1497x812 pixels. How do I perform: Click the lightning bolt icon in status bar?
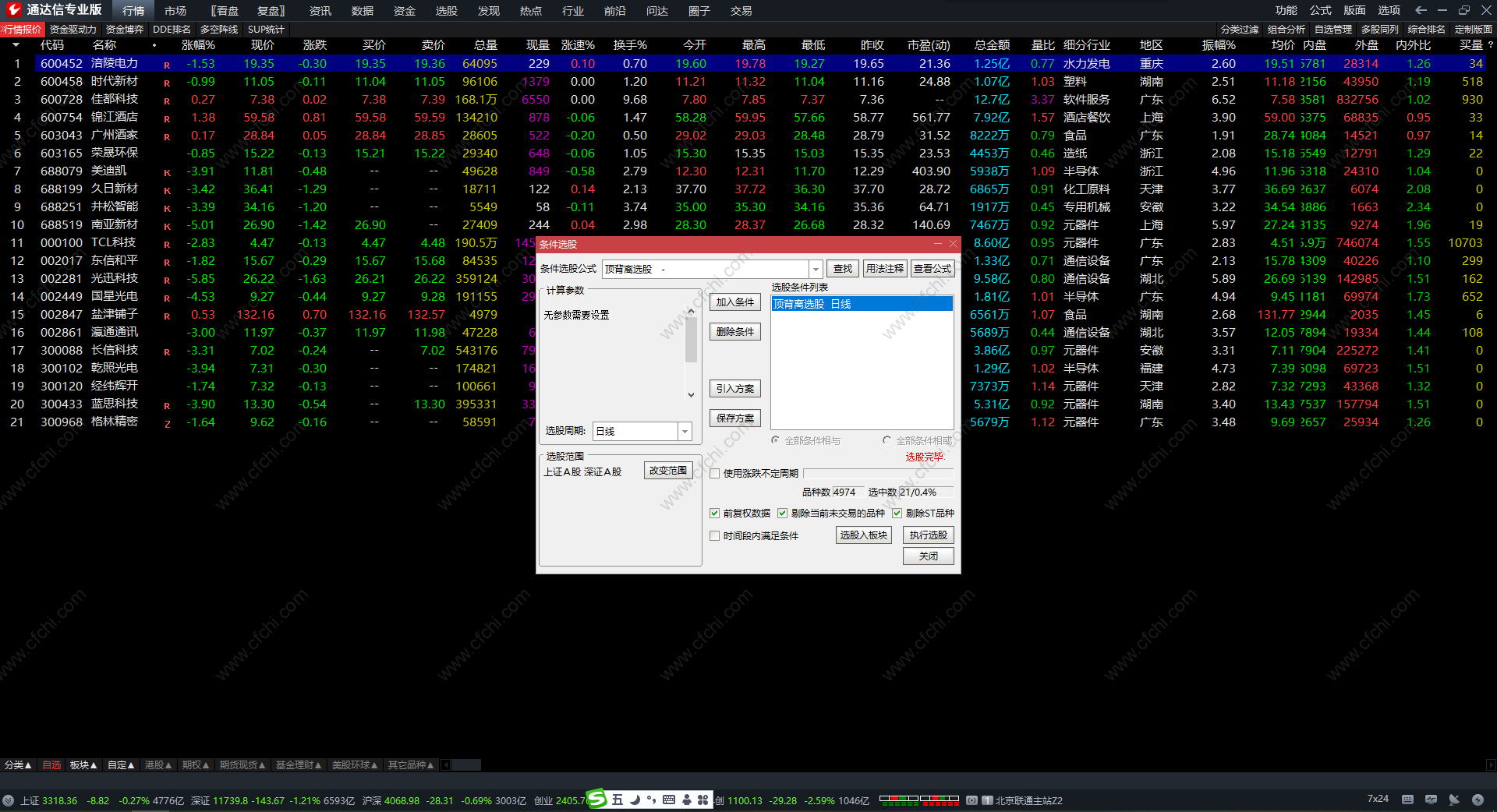click(1478, 800)
